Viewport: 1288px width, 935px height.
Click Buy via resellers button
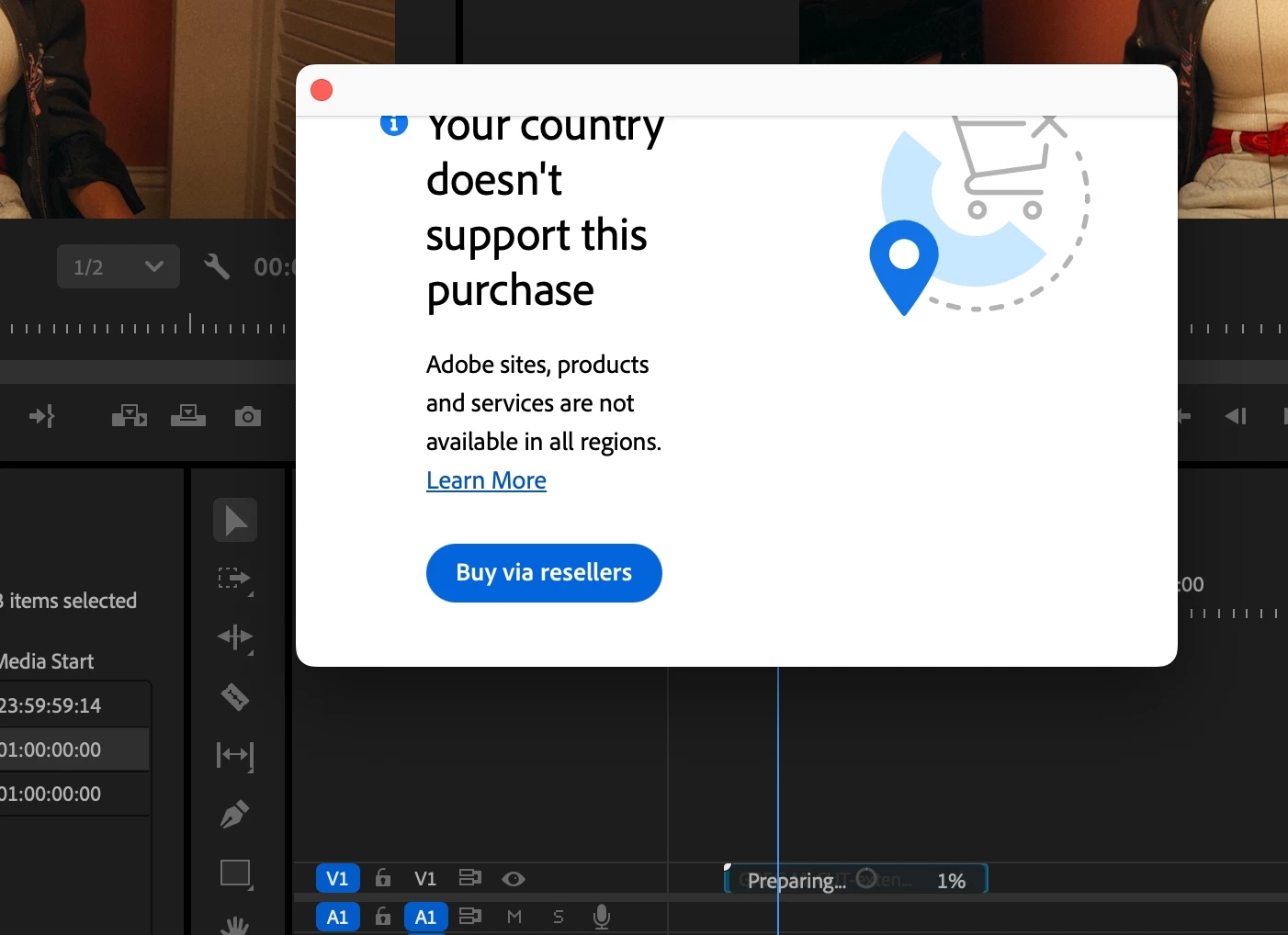tap(544, 573)
